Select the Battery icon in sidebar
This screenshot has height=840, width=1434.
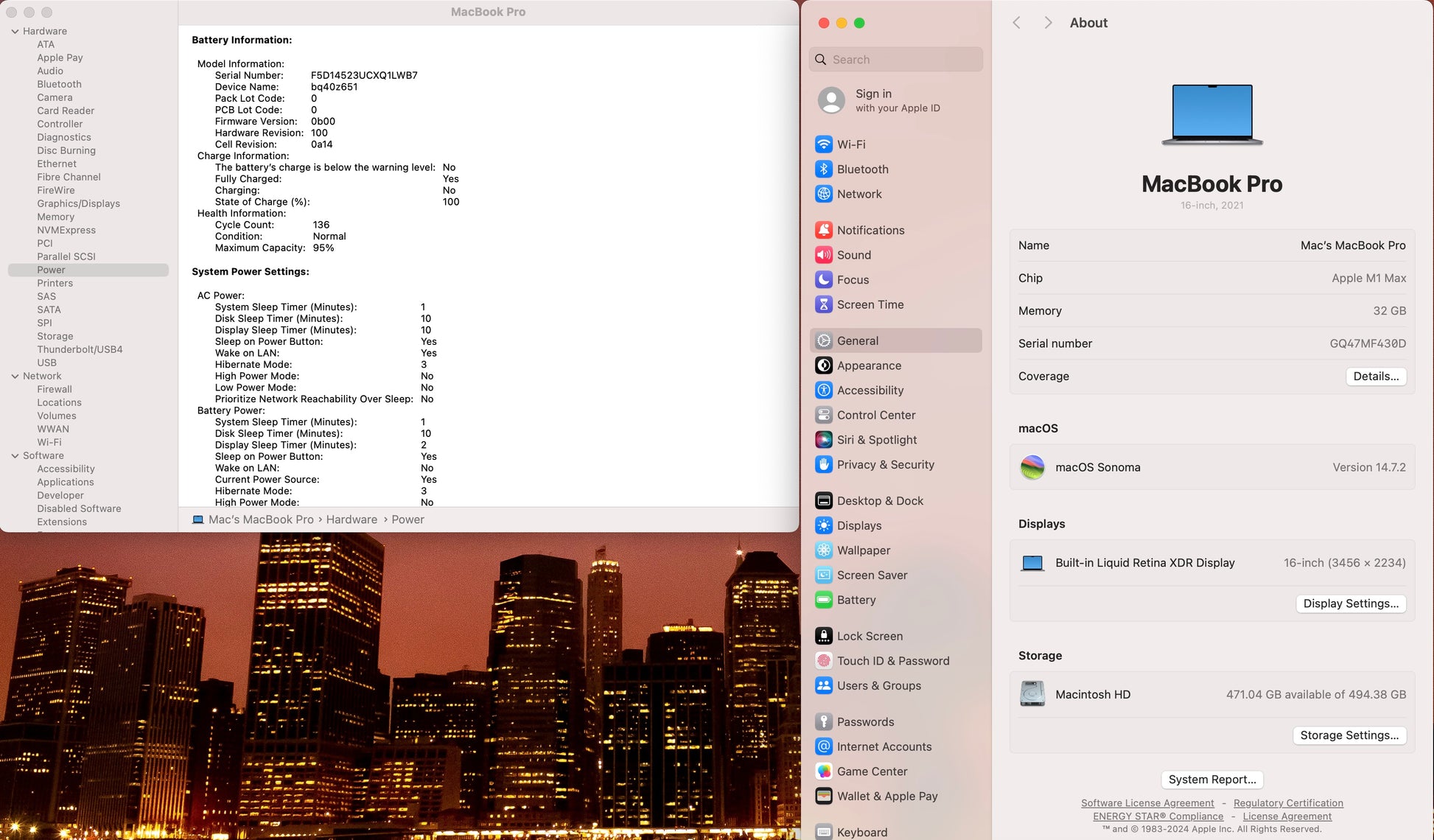[x=824, y=600]
